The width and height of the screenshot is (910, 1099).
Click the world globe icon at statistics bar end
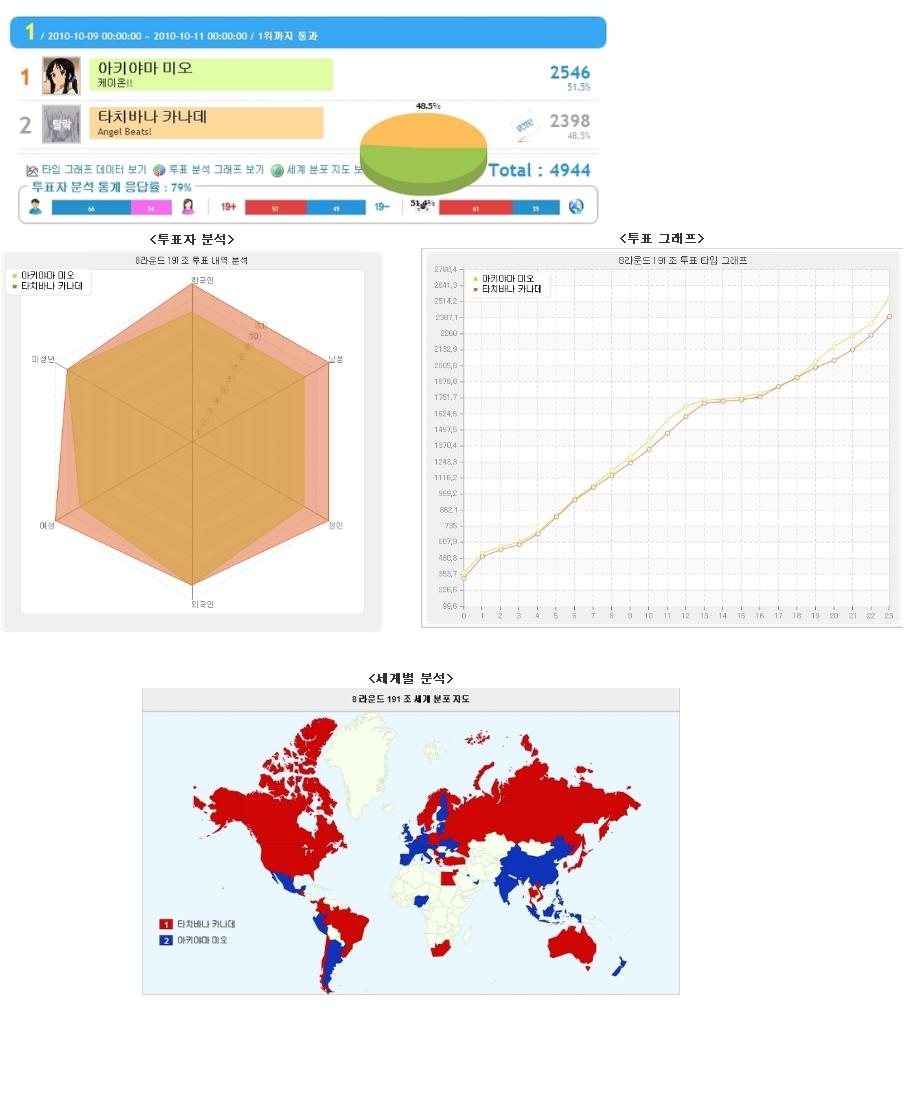pos(576,207)
